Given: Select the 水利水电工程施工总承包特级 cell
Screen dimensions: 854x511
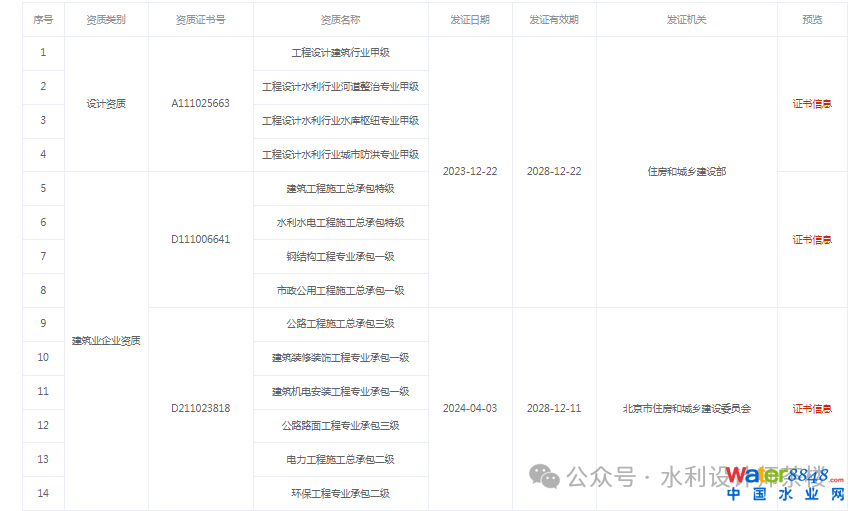Looking at the screenshot, I should click(340, 222).
